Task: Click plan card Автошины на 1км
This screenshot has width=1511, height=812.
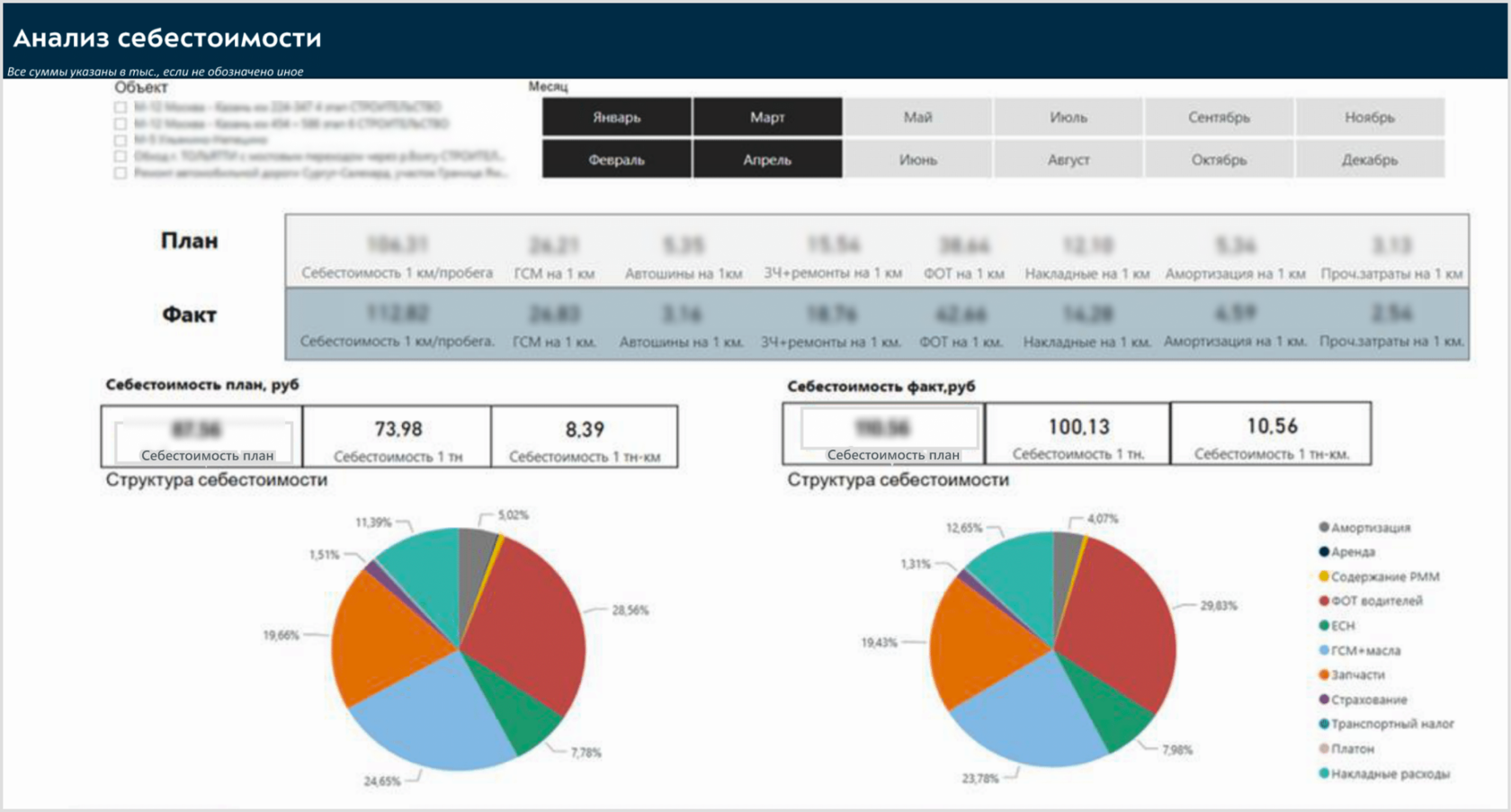Action: coord(684,254)
